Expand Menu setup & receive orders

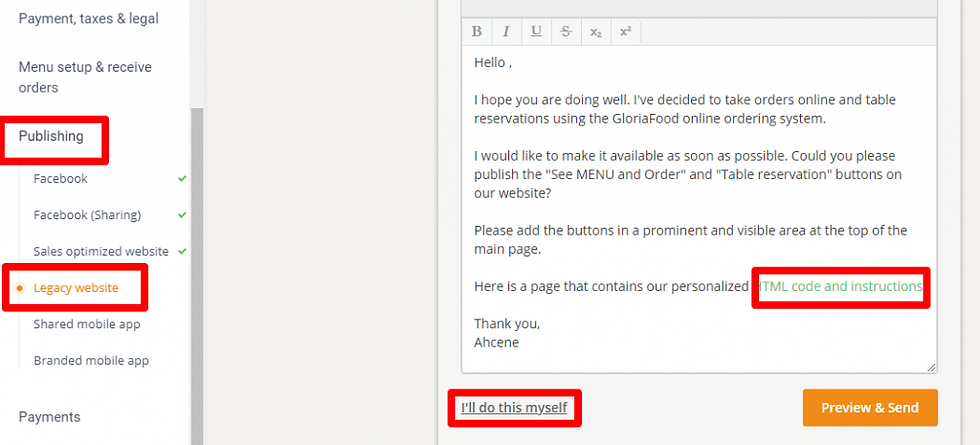click(85, 77)
